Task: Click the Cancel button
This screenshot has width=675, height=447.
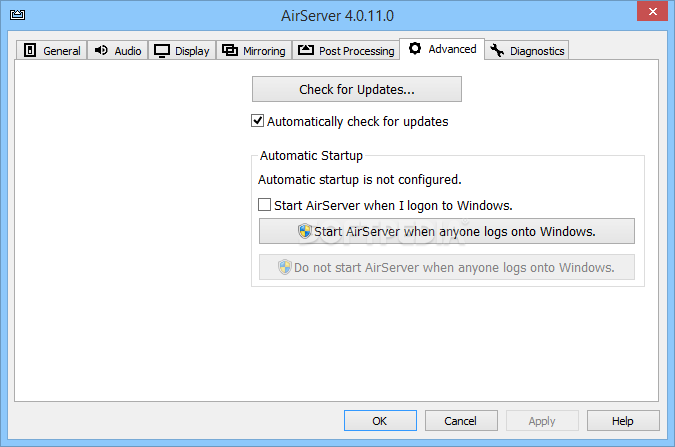Action: [x=461, y=420]
